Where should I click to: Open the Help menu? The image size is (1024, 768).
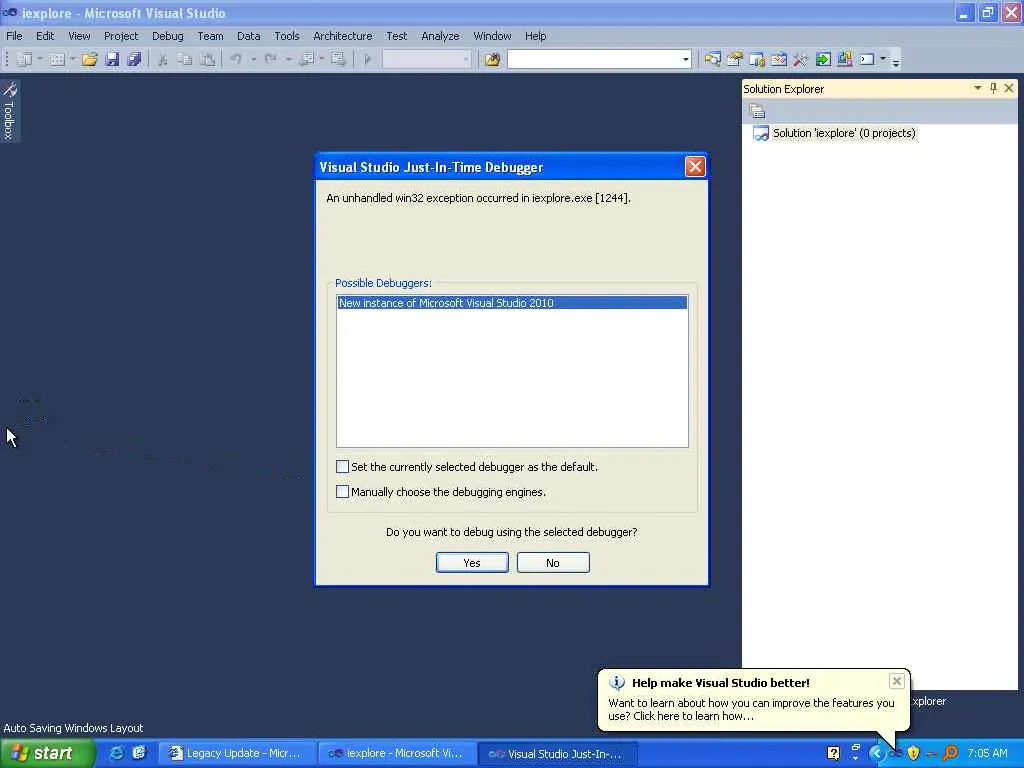tap(536, 36)
